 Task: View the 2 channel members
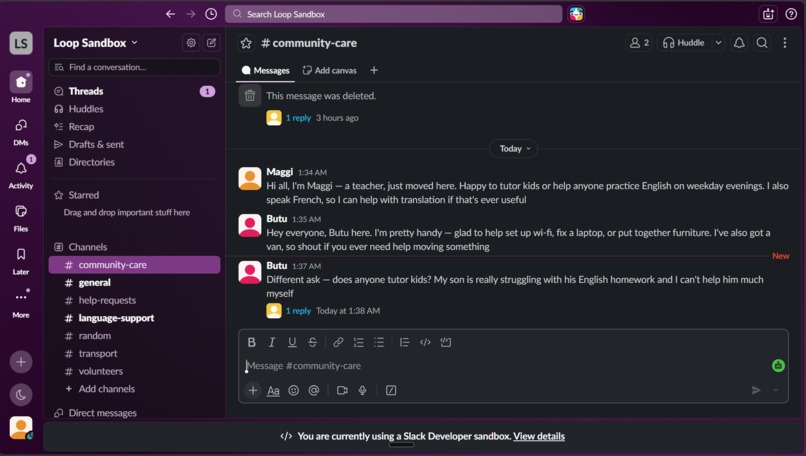tap(639, 43)
